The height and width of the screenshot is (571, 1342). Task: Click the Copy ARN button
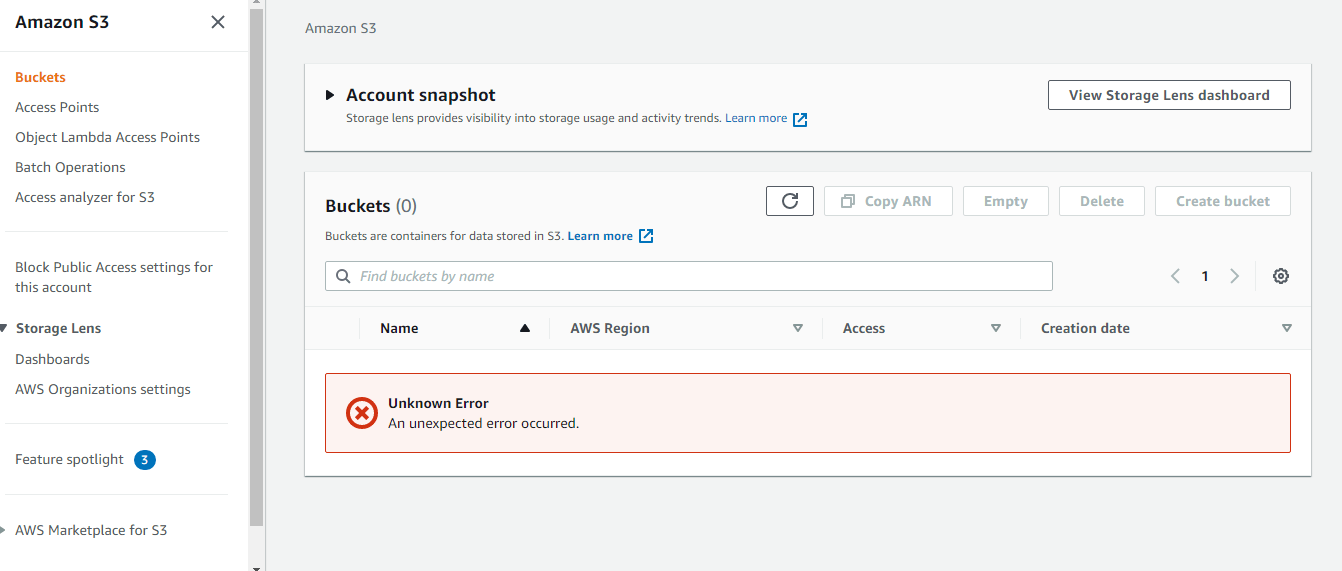(x=888, y=201)
